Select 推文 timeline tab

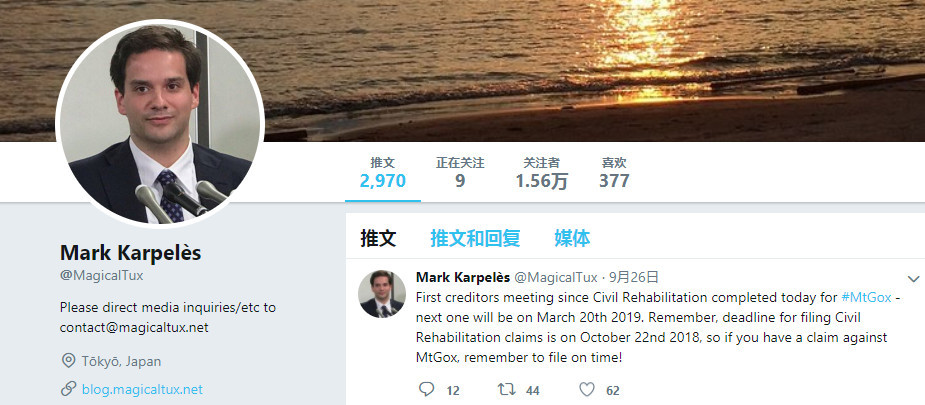(x=378, y=238)
